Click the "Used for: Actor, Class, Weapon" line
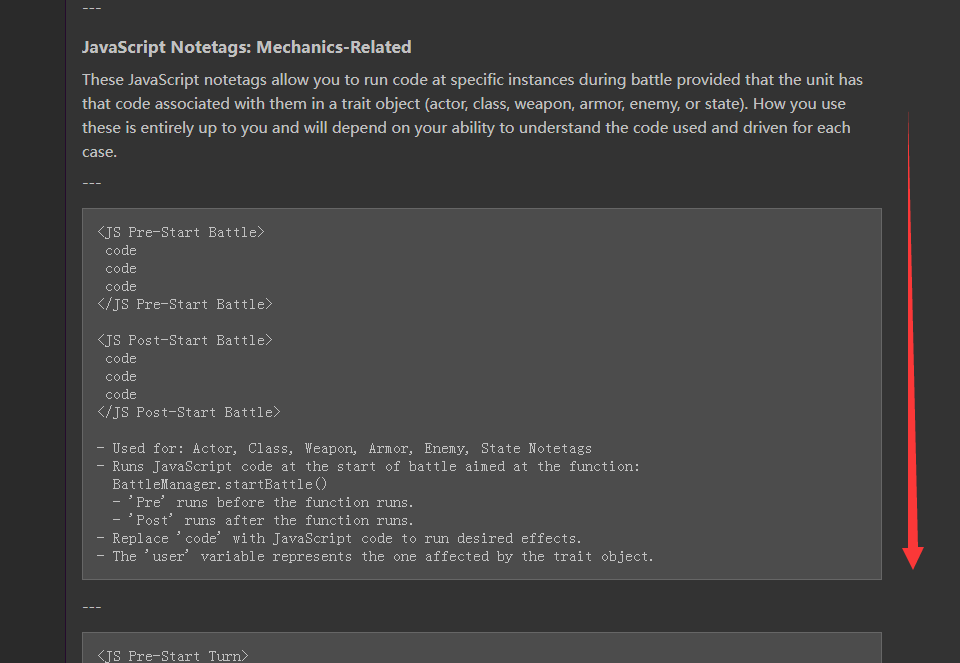This screenshot has height=663, width=960. click(344, 448)
